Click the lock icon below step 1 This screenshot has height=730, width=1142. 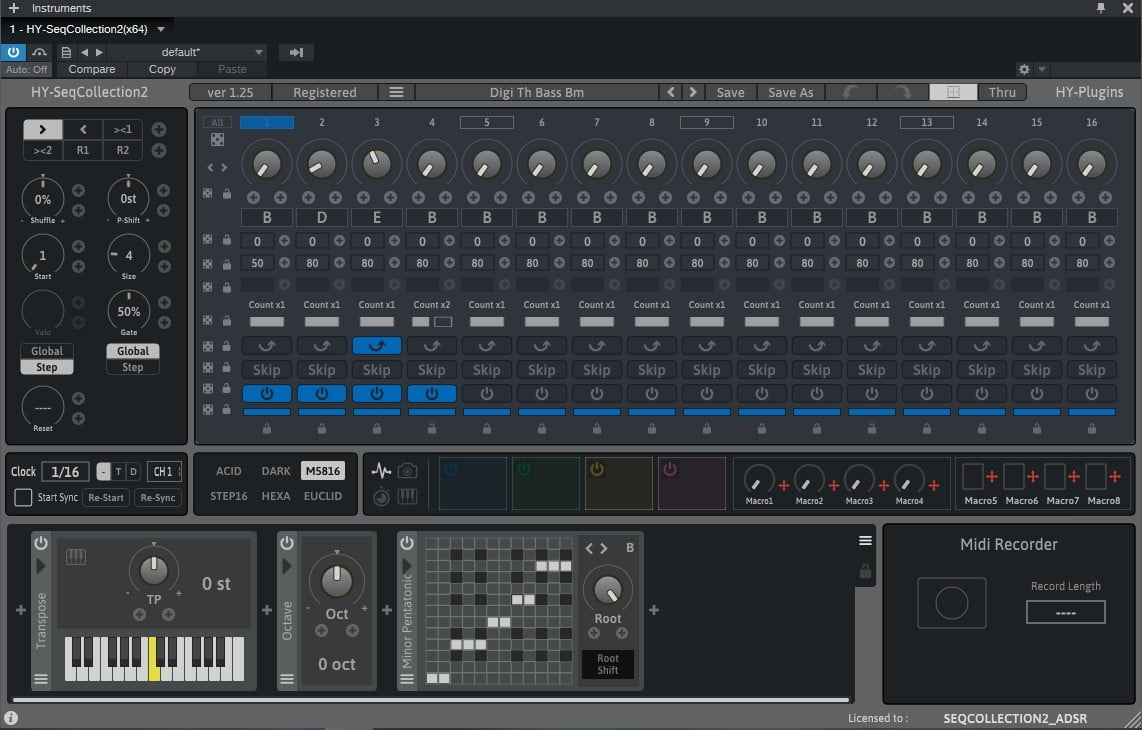click(x=267, y=429)
